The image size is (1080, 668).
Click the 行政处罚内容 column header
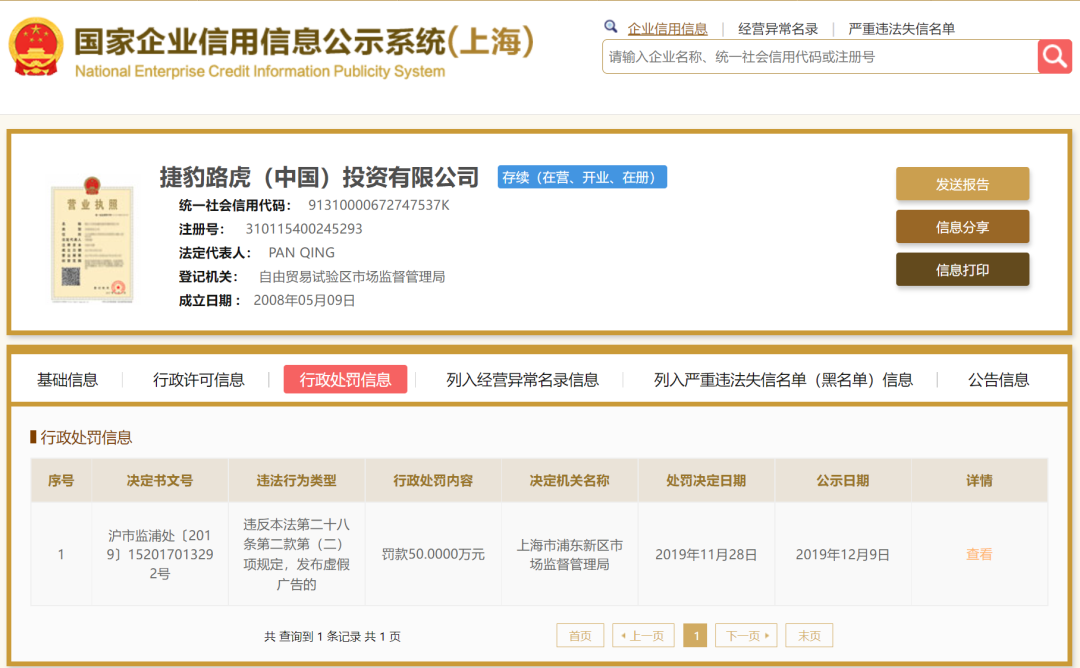pos(433,481)
